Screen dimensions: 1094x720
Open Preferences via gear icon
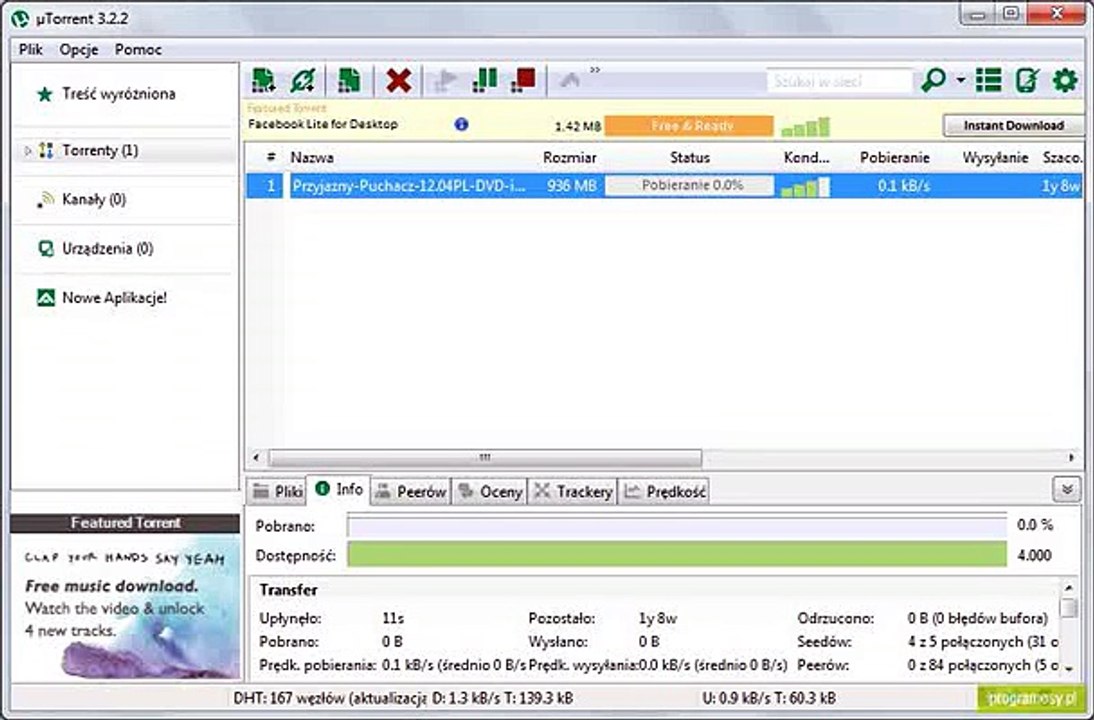click(x=1065, y=80)
